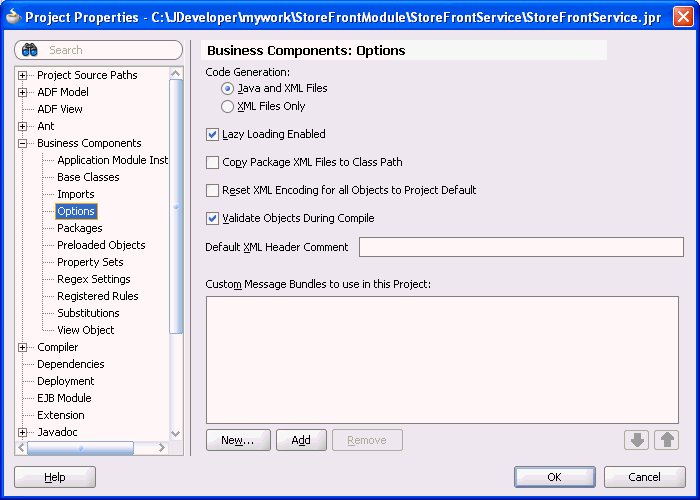Open Registered Rules page

pyautogui.click(x=97, y=296)
